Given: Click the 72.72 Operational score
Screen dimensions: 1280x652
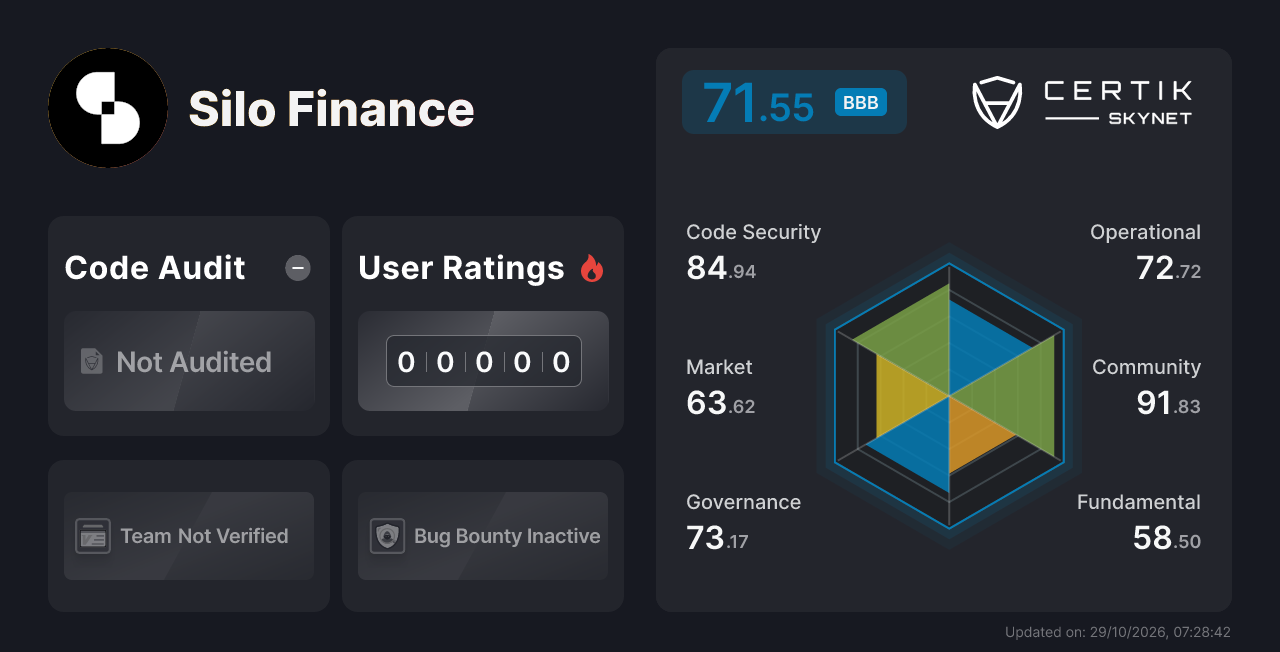Looking at the screenshot, I should [x=1168, y=268].
